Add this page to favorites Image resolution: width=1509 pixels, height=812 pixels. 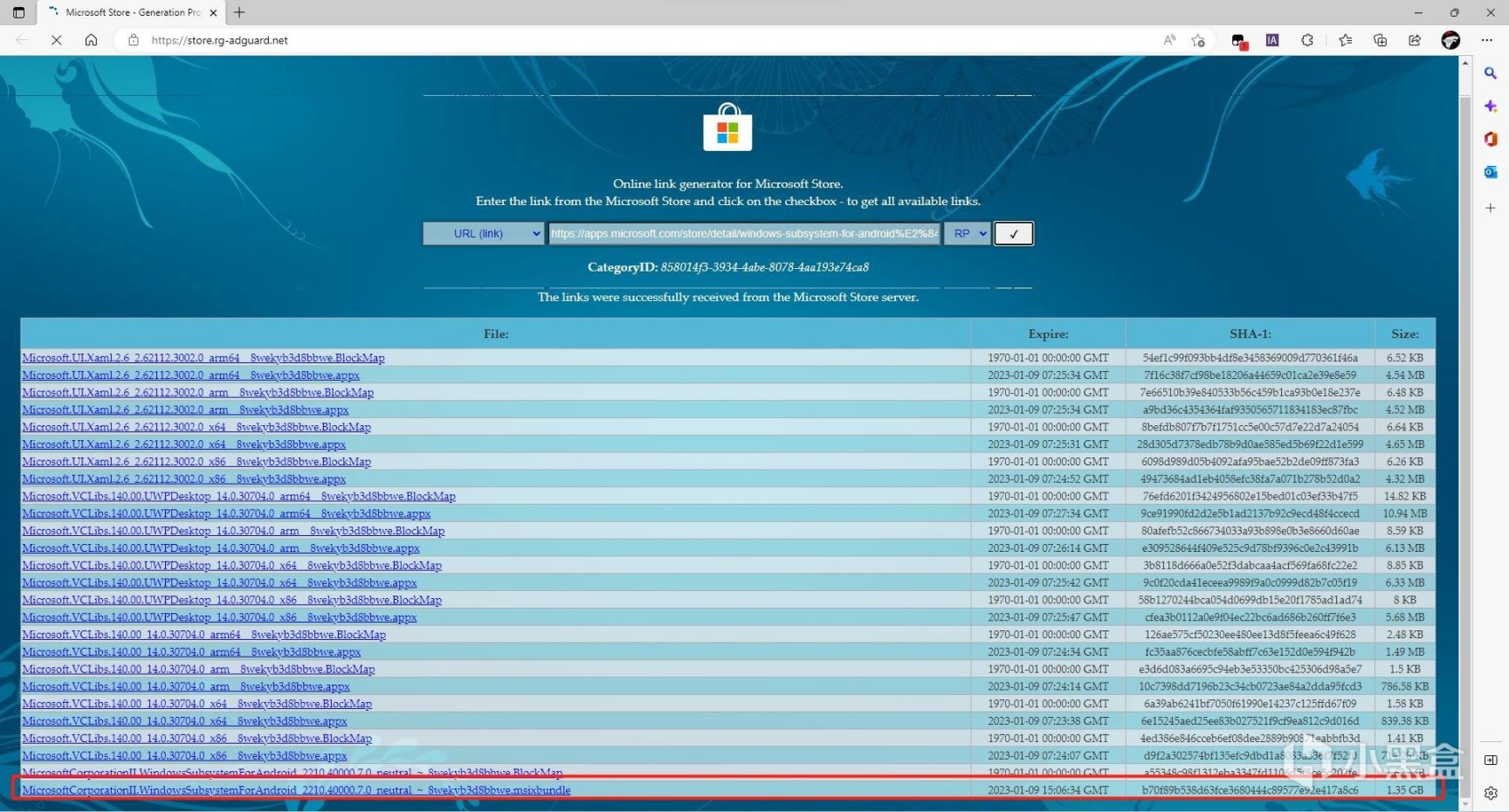[x=1198, y=40]
